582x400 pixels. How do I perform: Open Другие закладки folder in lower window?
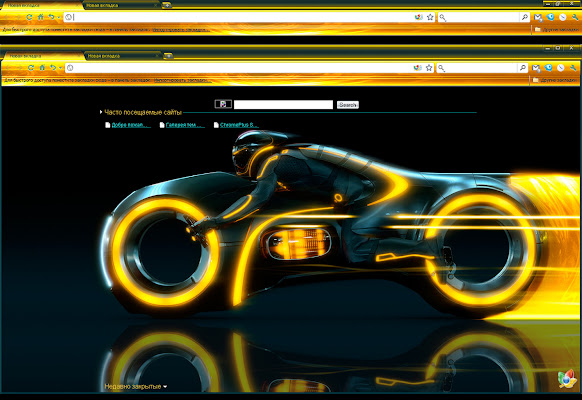tap(555, 80)
